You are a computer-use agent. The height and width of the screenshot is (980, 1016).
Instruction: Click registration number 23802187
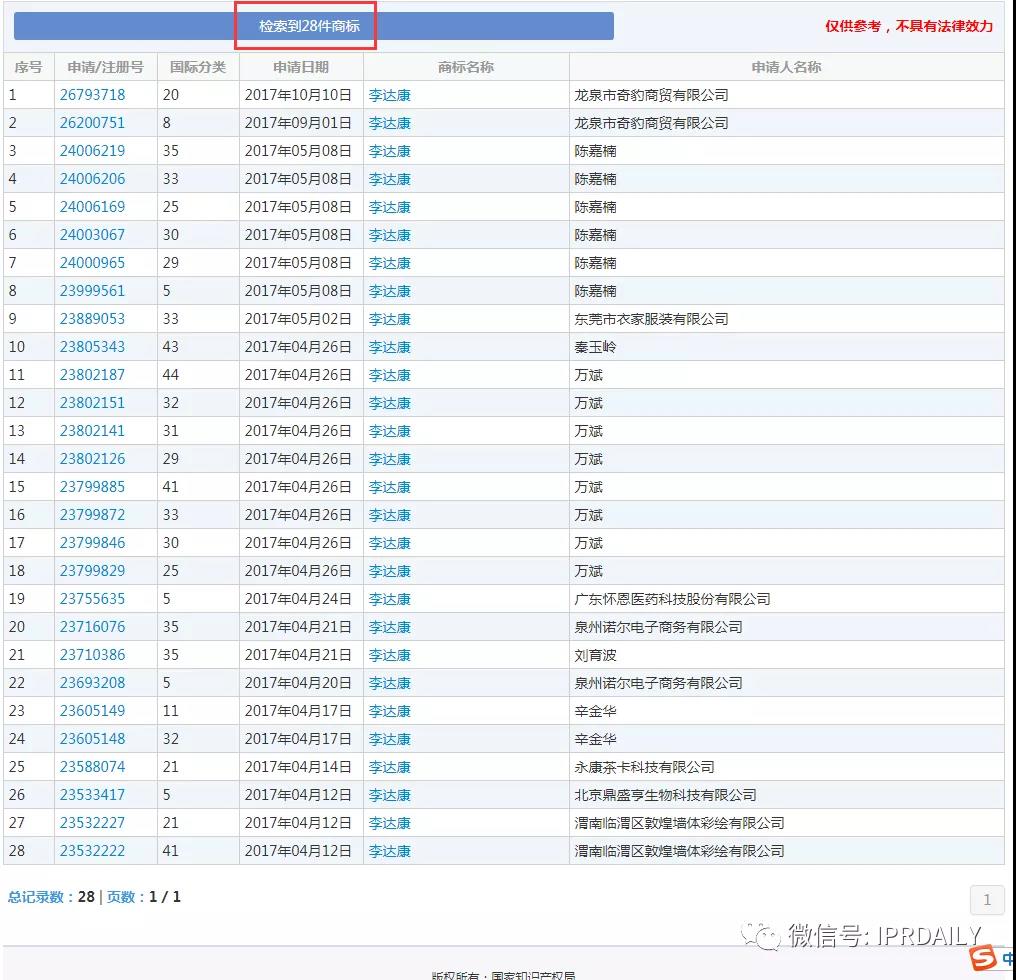(92, 375)
